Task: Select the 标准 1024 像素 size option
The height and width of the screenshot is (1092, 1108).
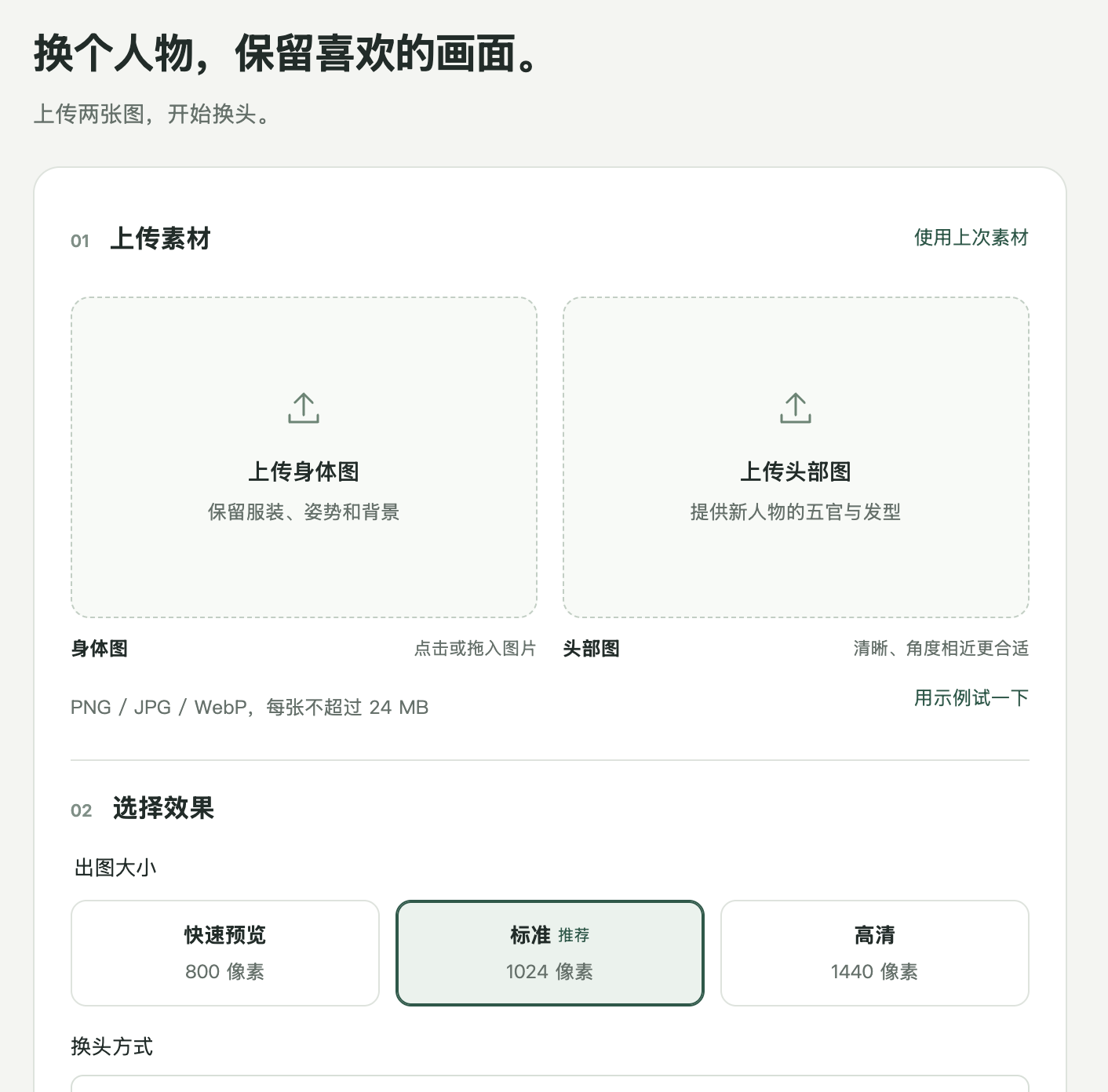Action: coord(550,953)
